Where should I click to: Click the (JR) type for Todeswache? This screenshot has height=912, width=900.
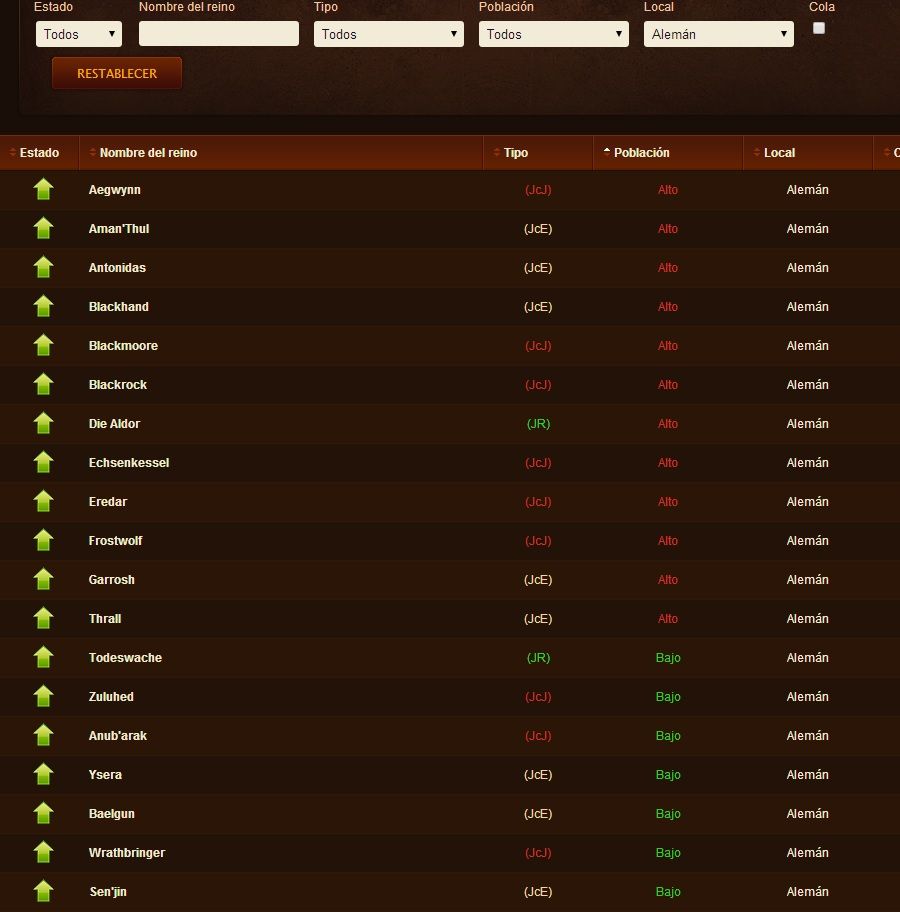coord(538,657)
